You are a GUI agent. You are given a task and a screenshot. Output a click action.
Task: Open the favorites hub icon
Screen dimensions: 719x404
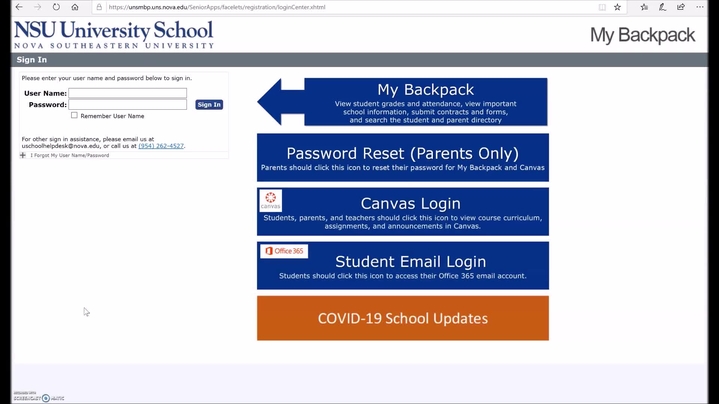(644, 7)
